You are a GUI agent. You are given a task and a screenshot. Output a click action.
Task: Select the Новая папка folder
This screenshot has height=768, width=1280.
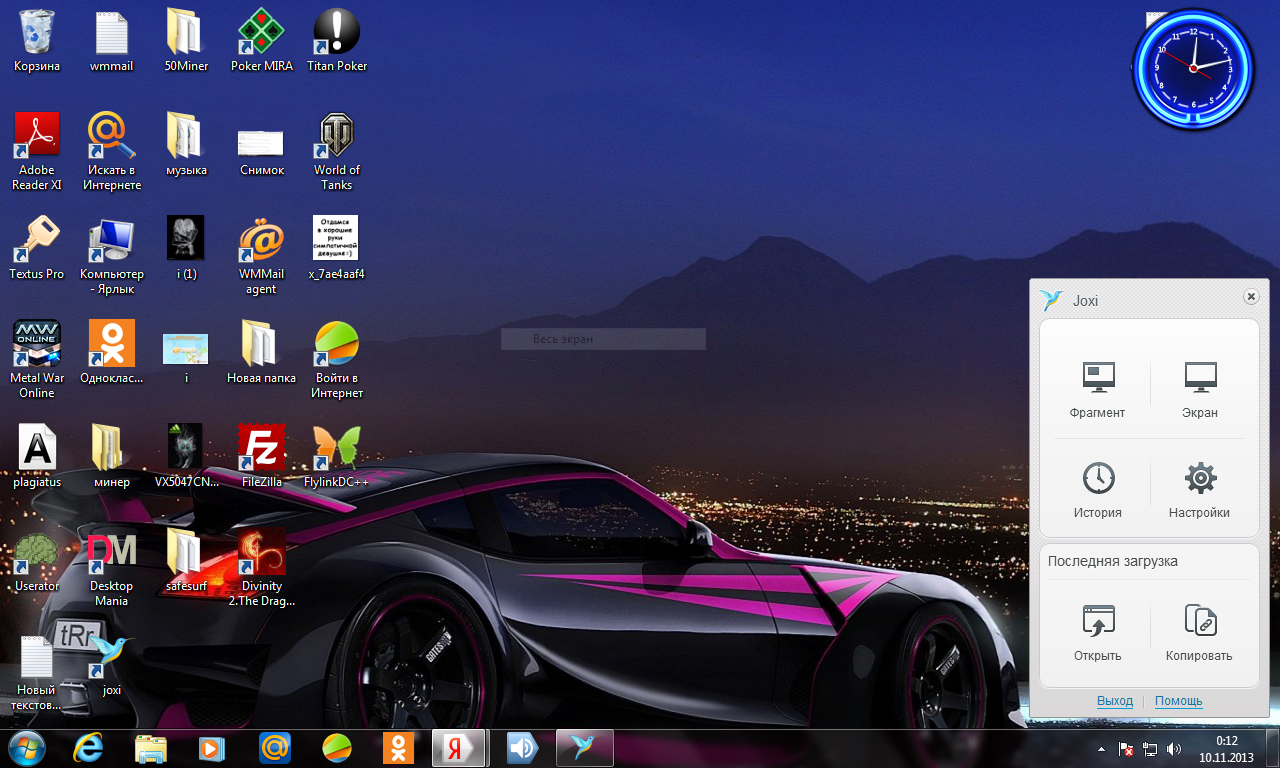pyautogui.click(x=262, y=353)
